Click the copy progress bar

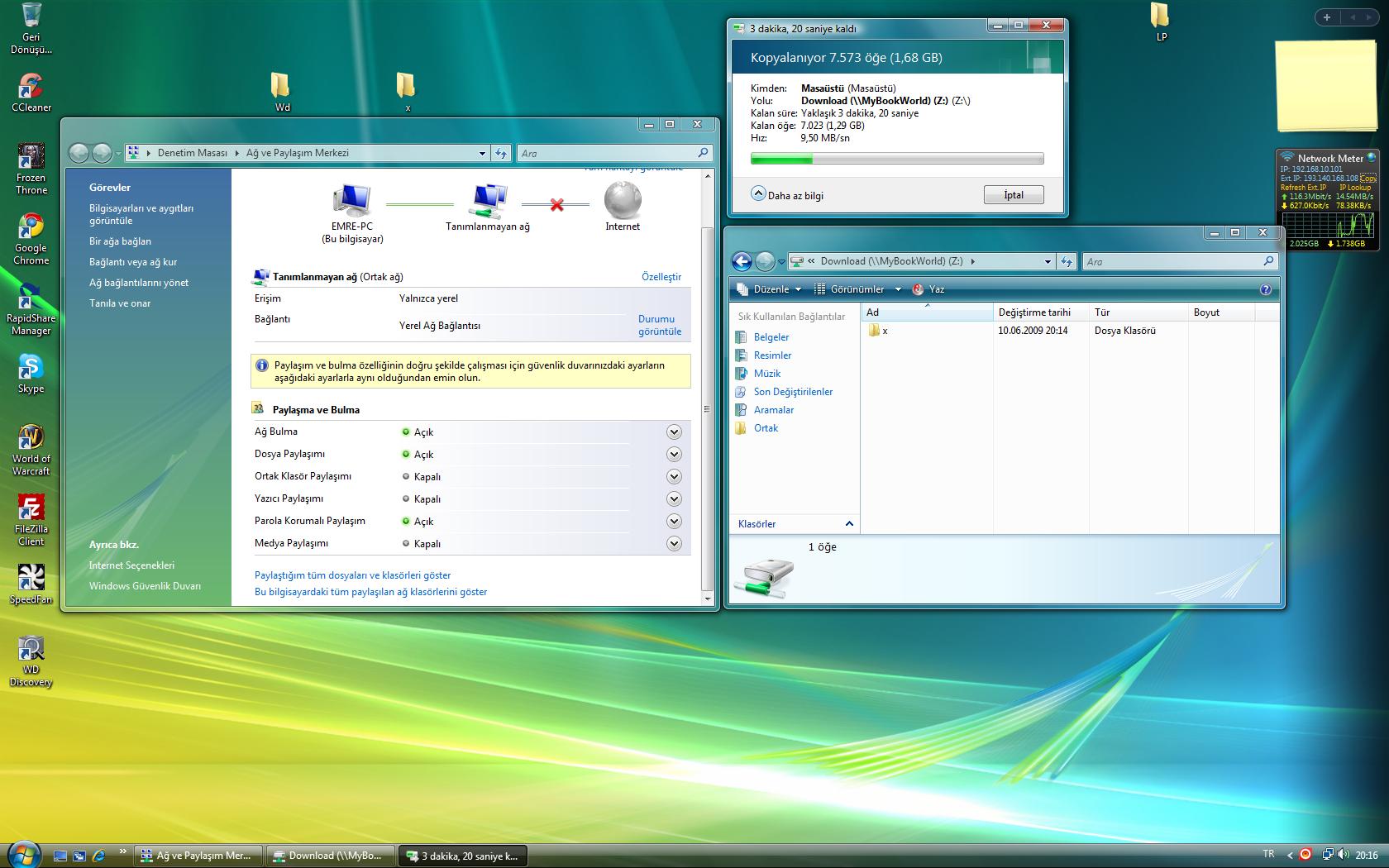tap(897, 159)
